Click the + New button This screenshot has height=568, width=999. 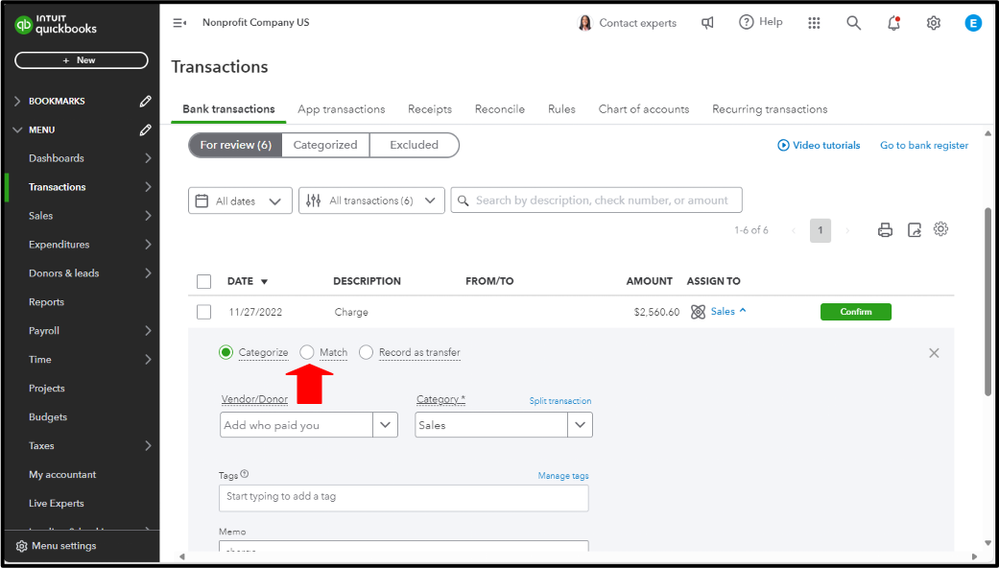pos(81,60)
